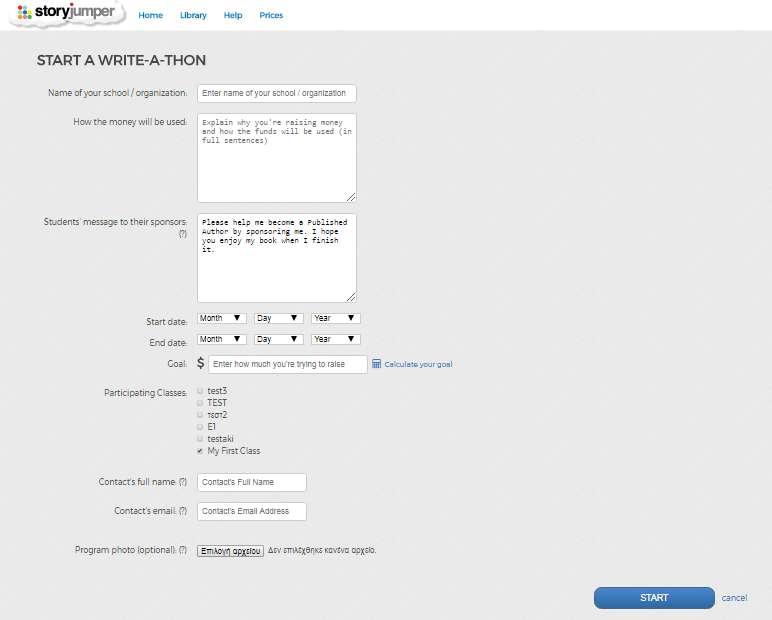The image size is (772, 620).
Task: Open help (?) for Contact's email
Action: tap(183, 511)
